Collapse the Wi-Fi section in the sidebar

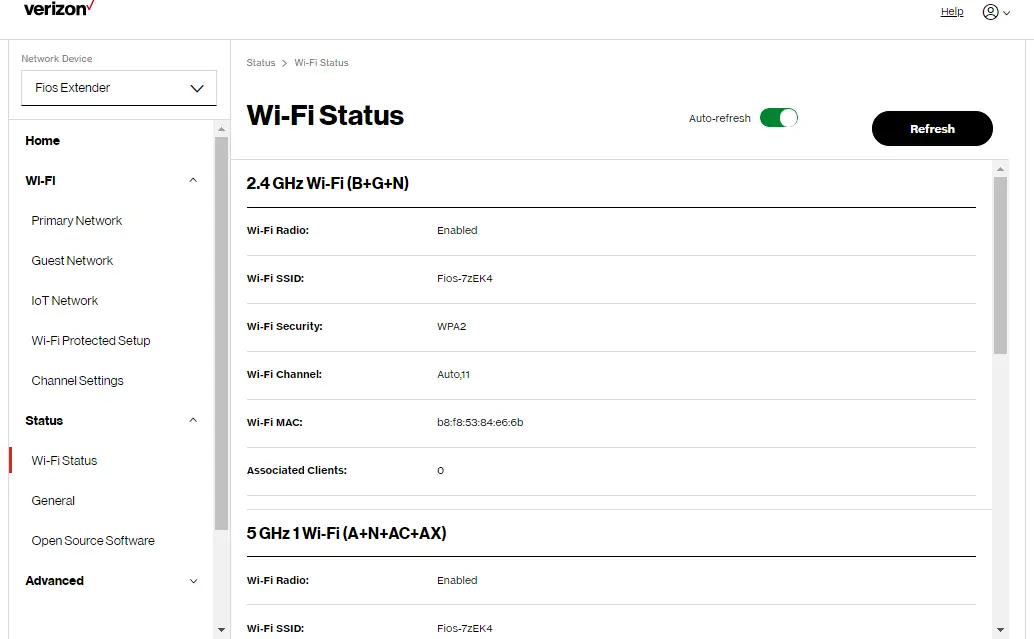[193, 181]
